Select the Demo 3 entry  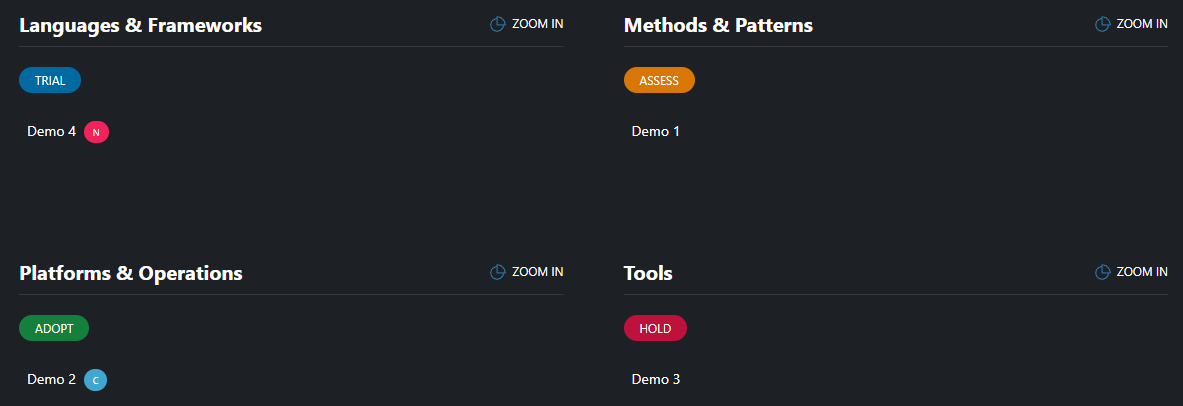pos(656,379)
